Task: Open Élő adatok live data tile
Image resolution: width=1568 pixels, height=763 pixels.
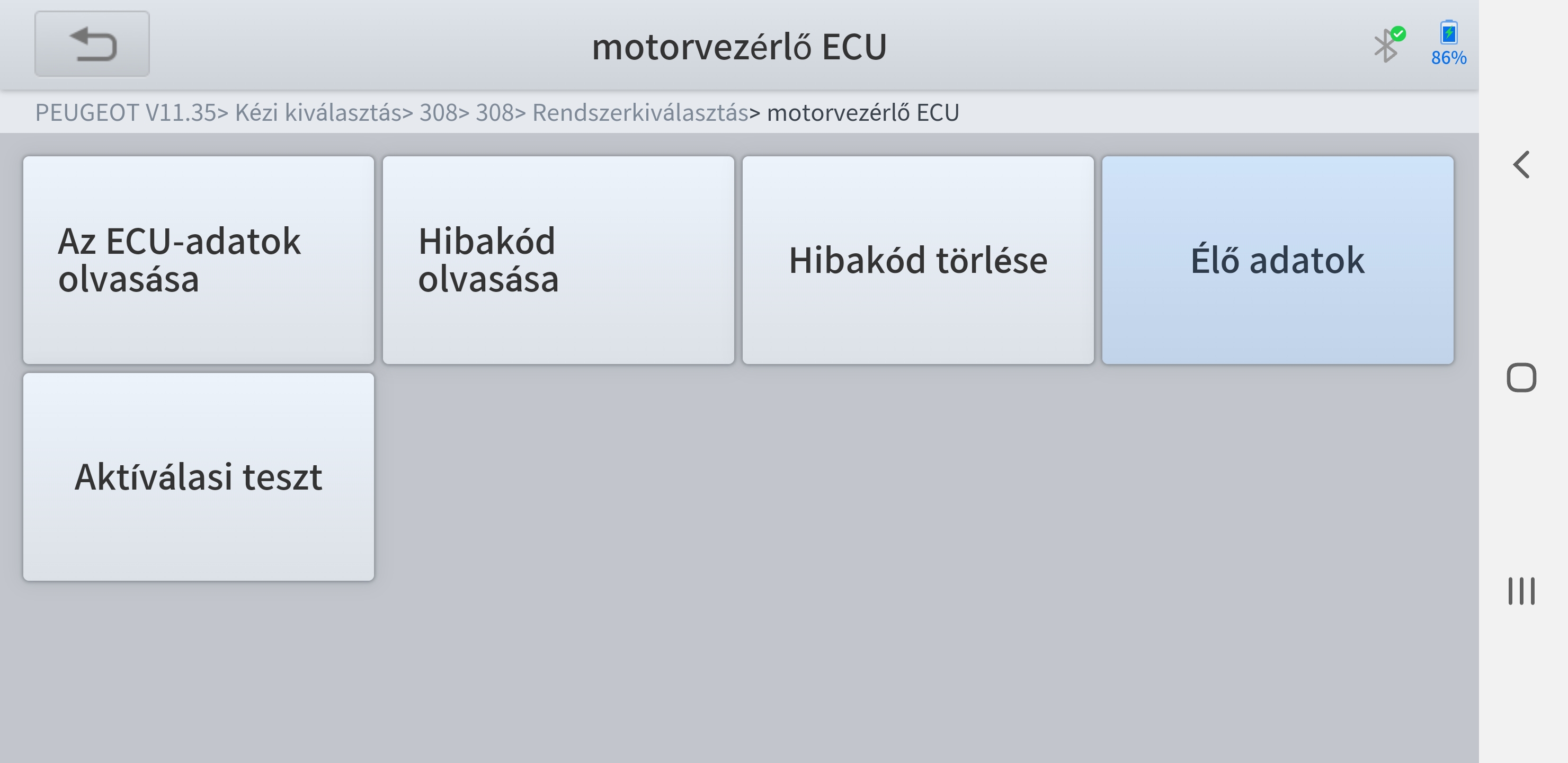Action: coord(1278,260)
